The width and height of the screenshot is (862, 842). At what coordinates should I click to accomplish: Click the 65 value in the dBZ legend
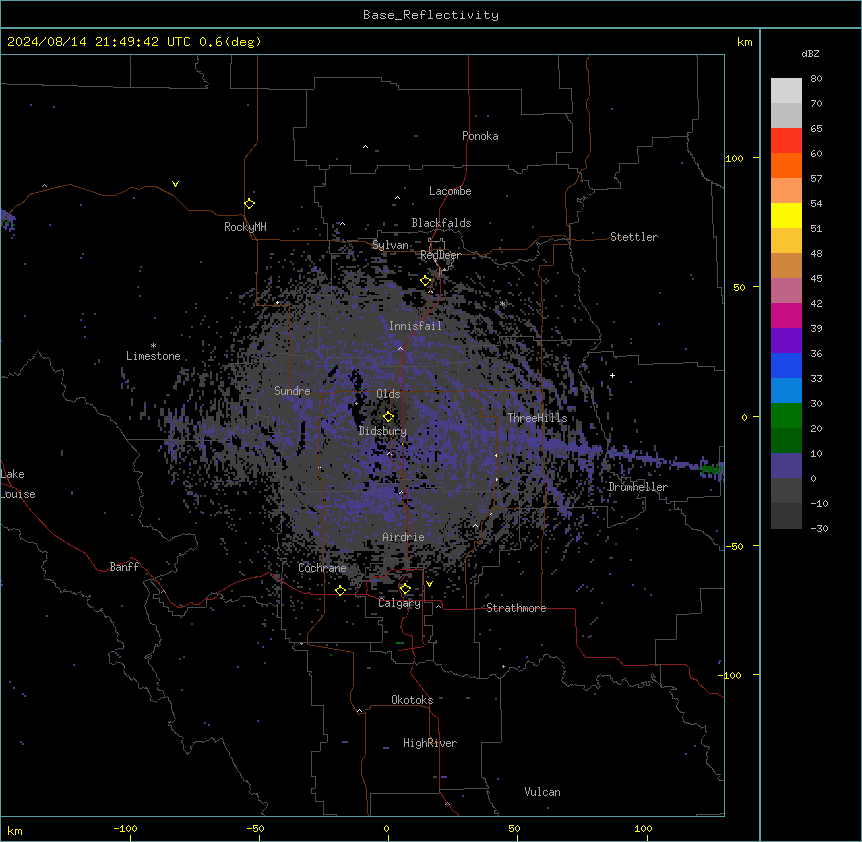click(816, 129)
